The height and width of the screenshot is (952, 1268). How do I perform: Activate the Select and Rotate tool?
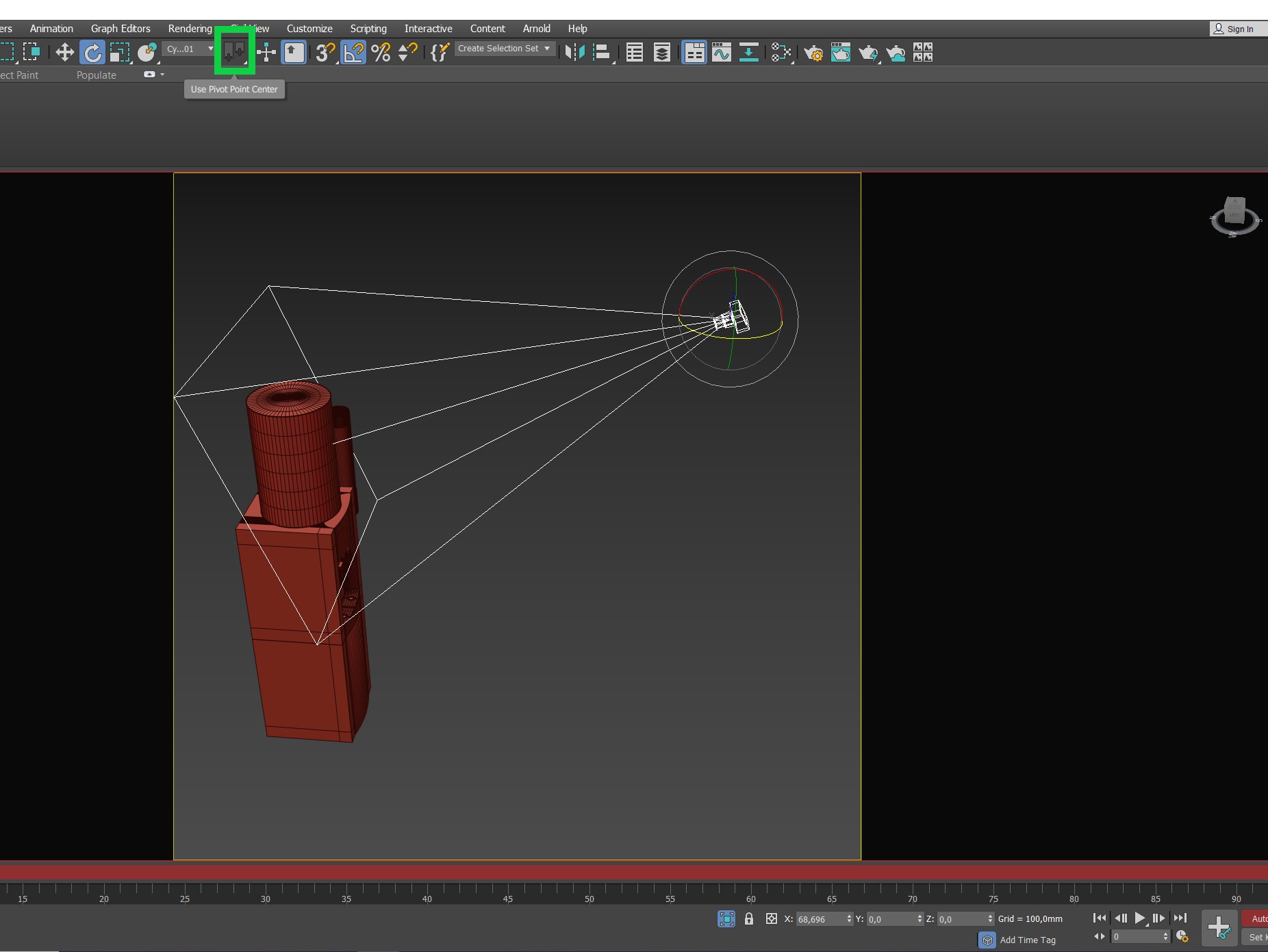92,52
